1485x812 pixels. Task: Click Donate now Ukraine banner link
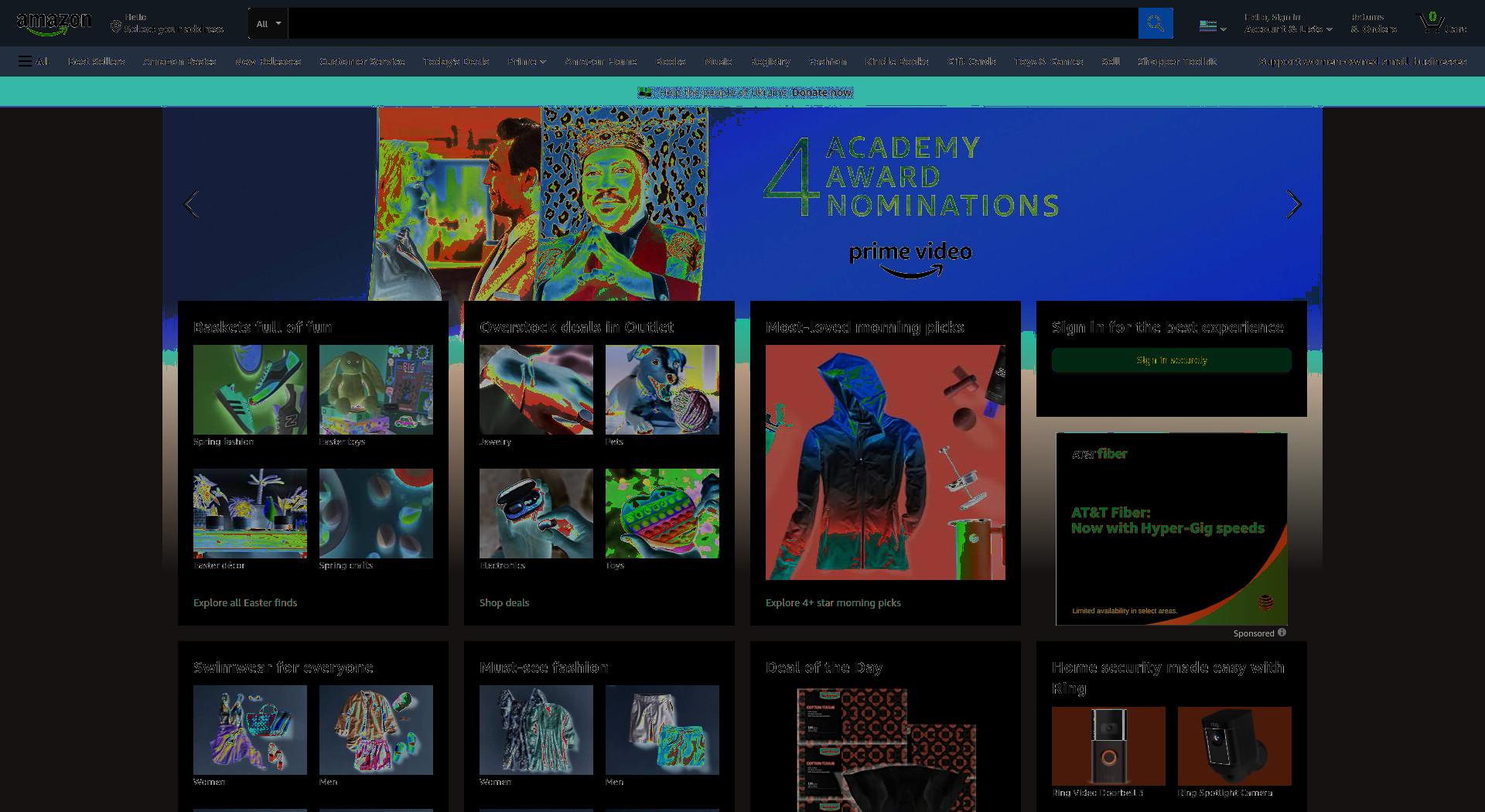tap(821, 92)
